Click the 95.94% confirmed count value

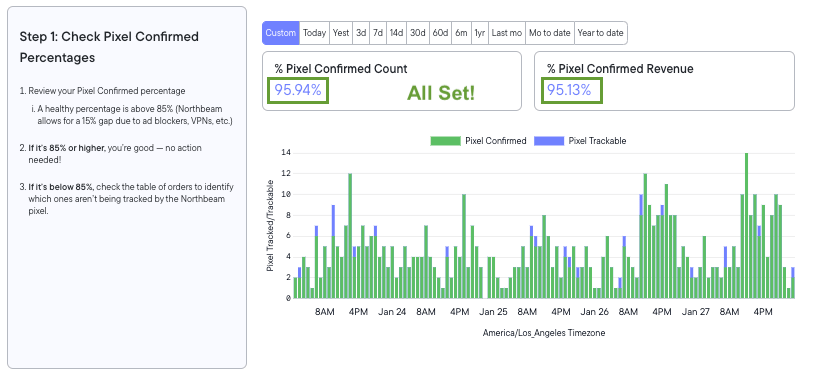click(x=298, y=90)
